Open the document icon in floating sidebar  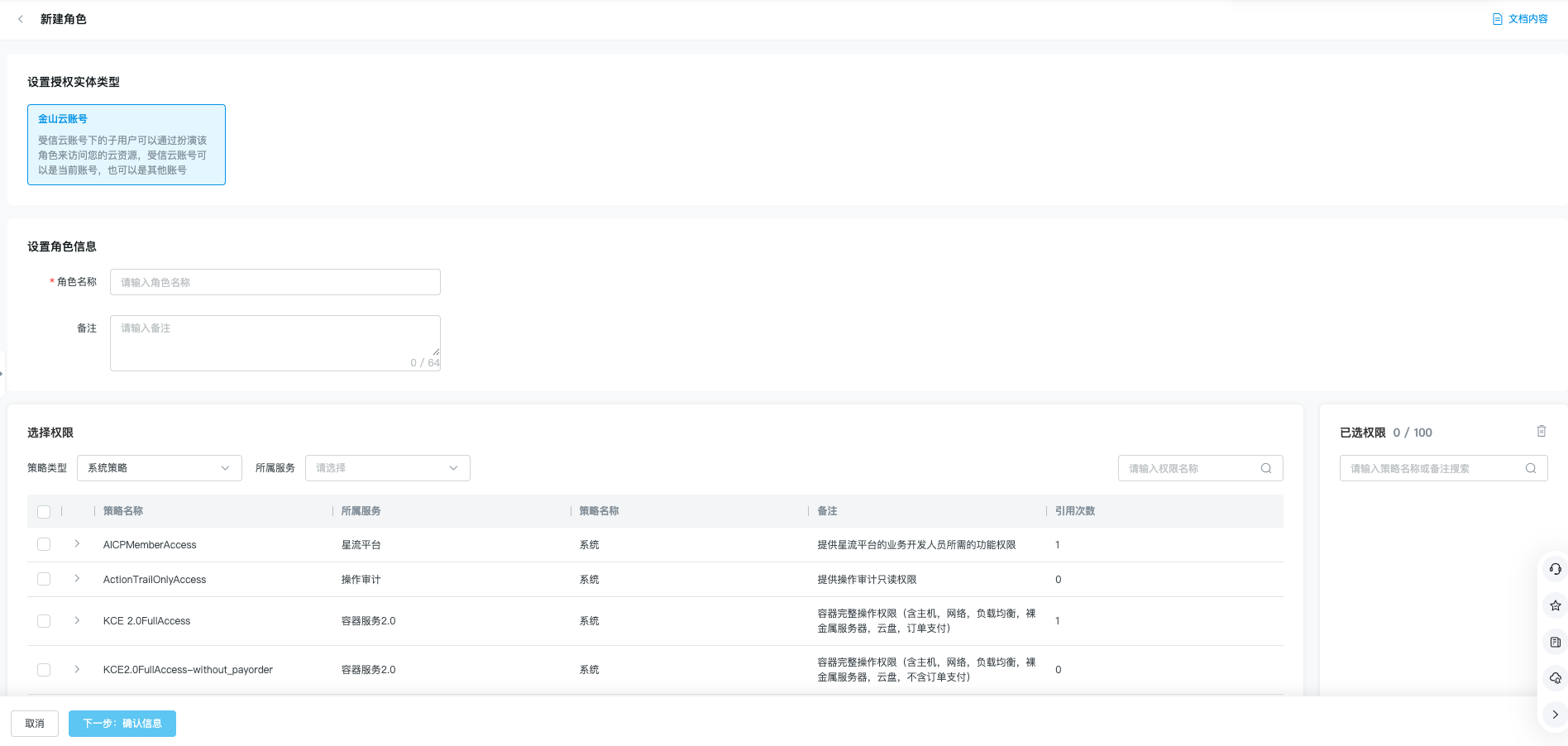[1555, 642]
